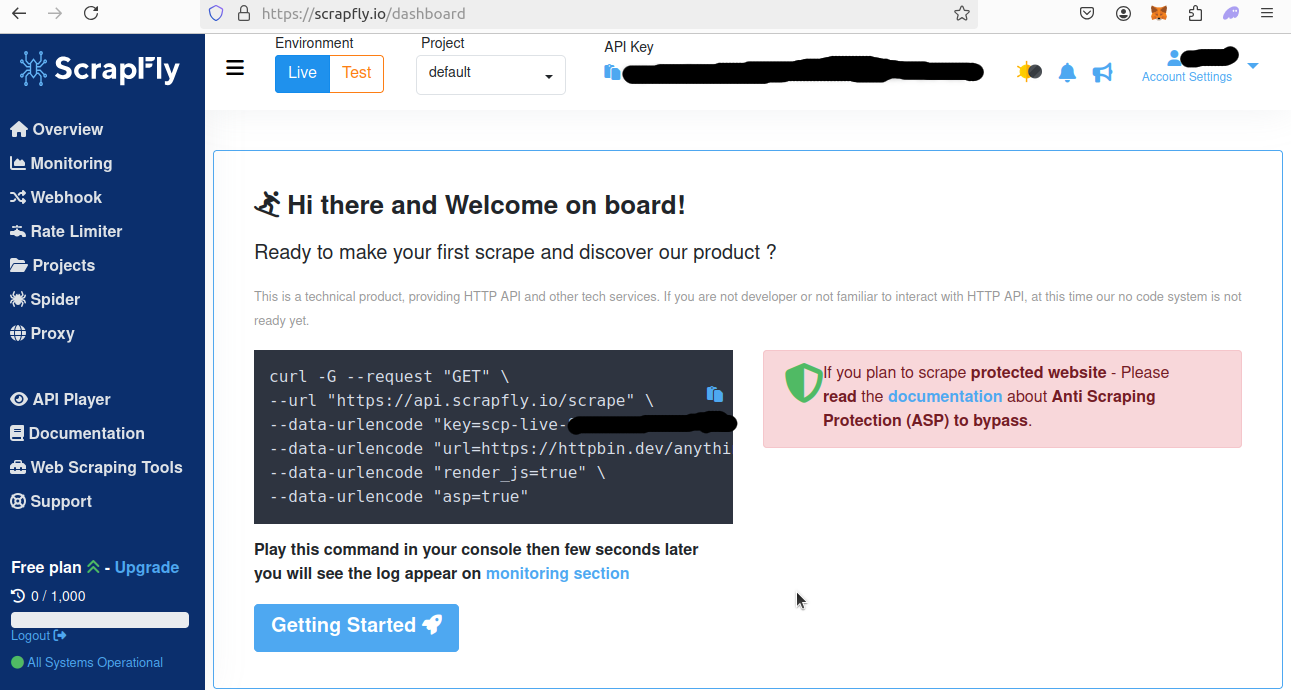Open the Firefox account icon
Viewport: 1291px width, 690px height.
pos(1124,13)
